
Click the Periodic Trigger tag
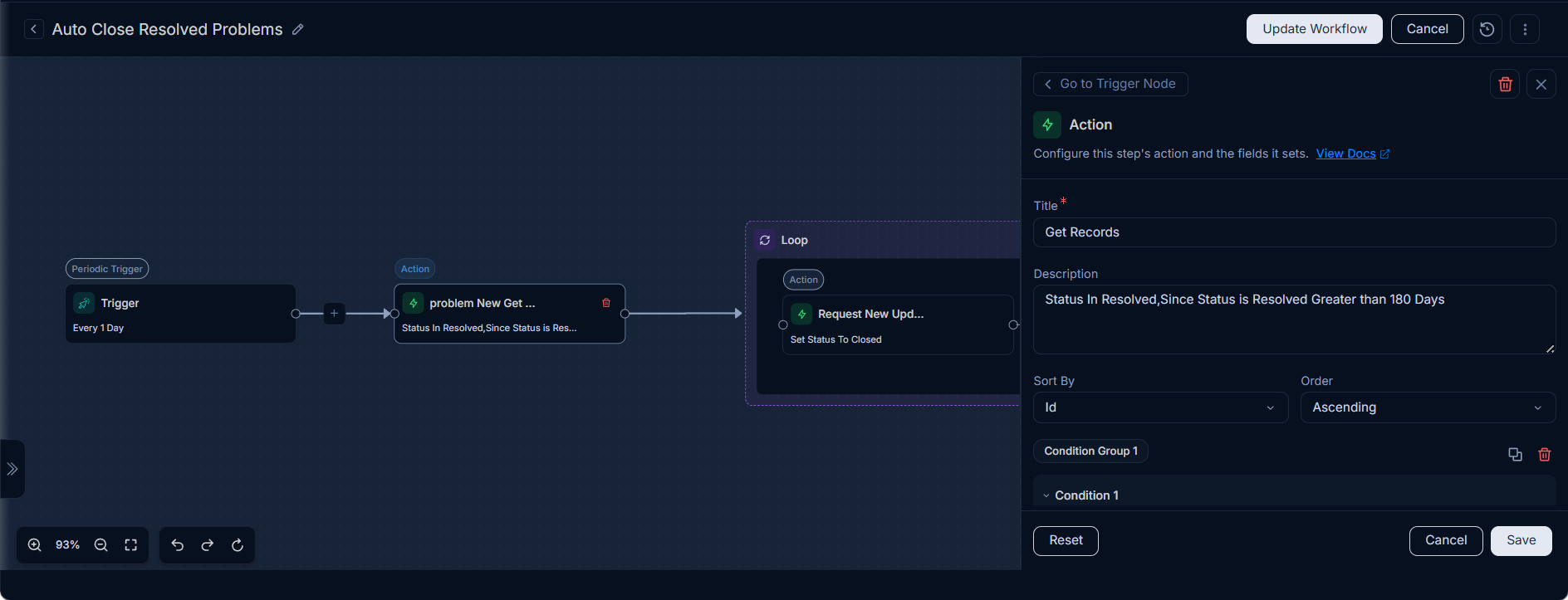pos(107,269)
